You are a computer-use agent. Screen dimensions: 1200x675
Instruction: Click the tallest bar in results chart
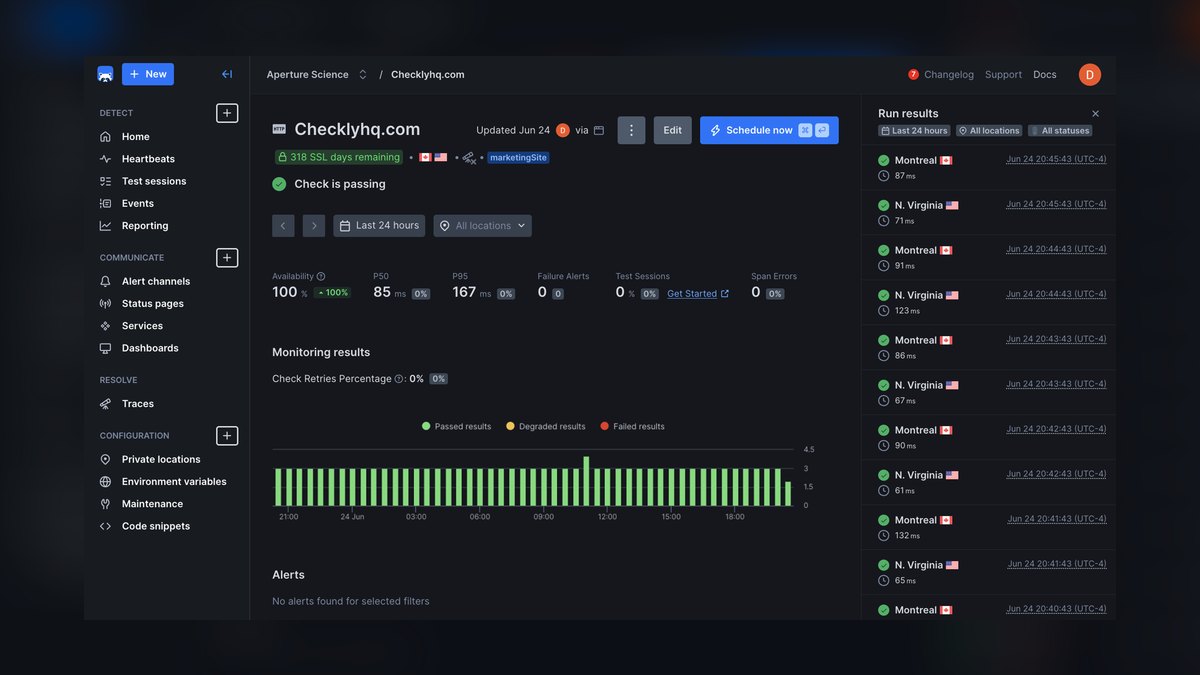click(x=586, y=481)
